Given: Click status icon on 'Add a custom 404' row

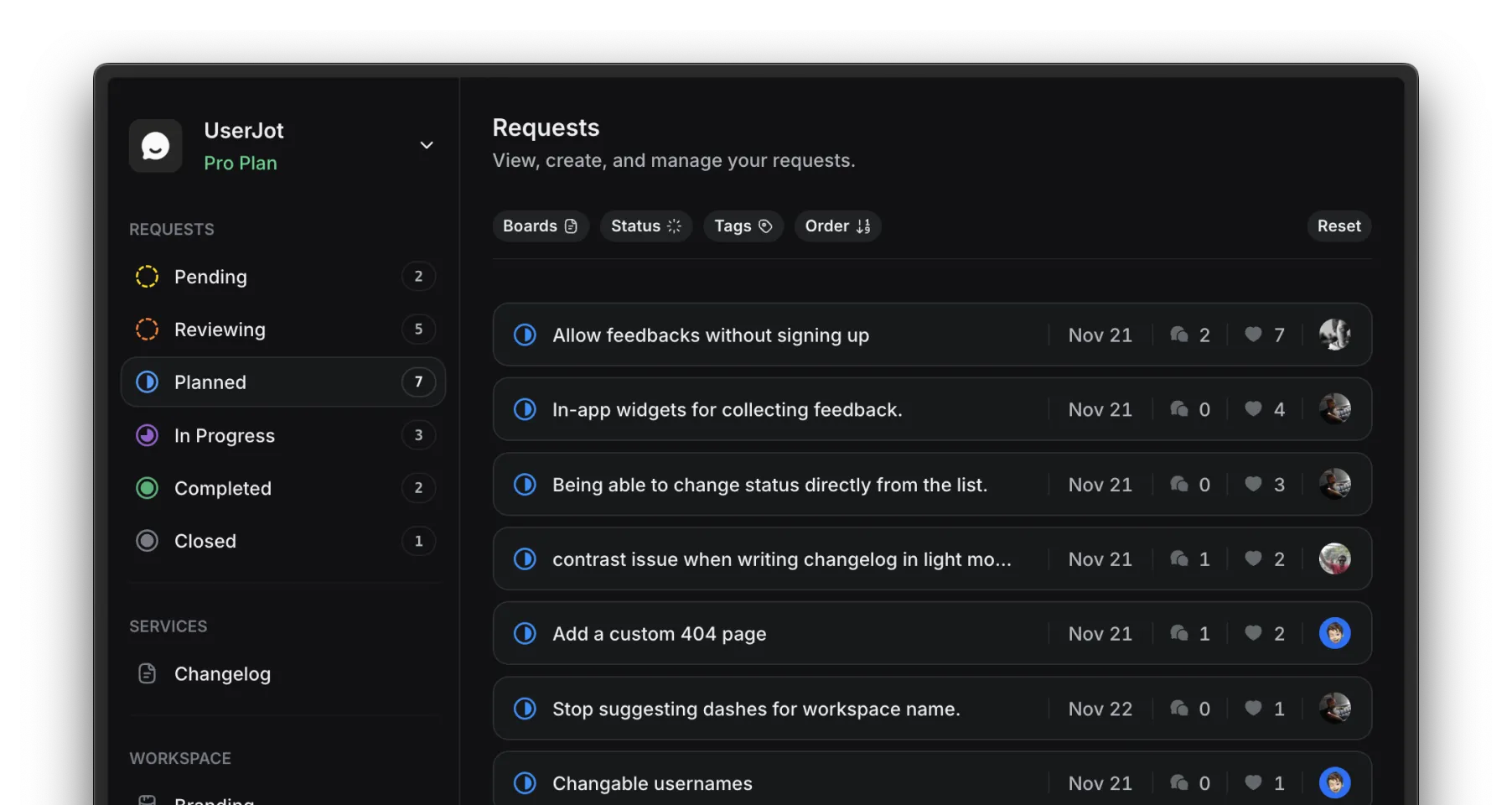Looking at the screenshot, I should click(526, 634).
